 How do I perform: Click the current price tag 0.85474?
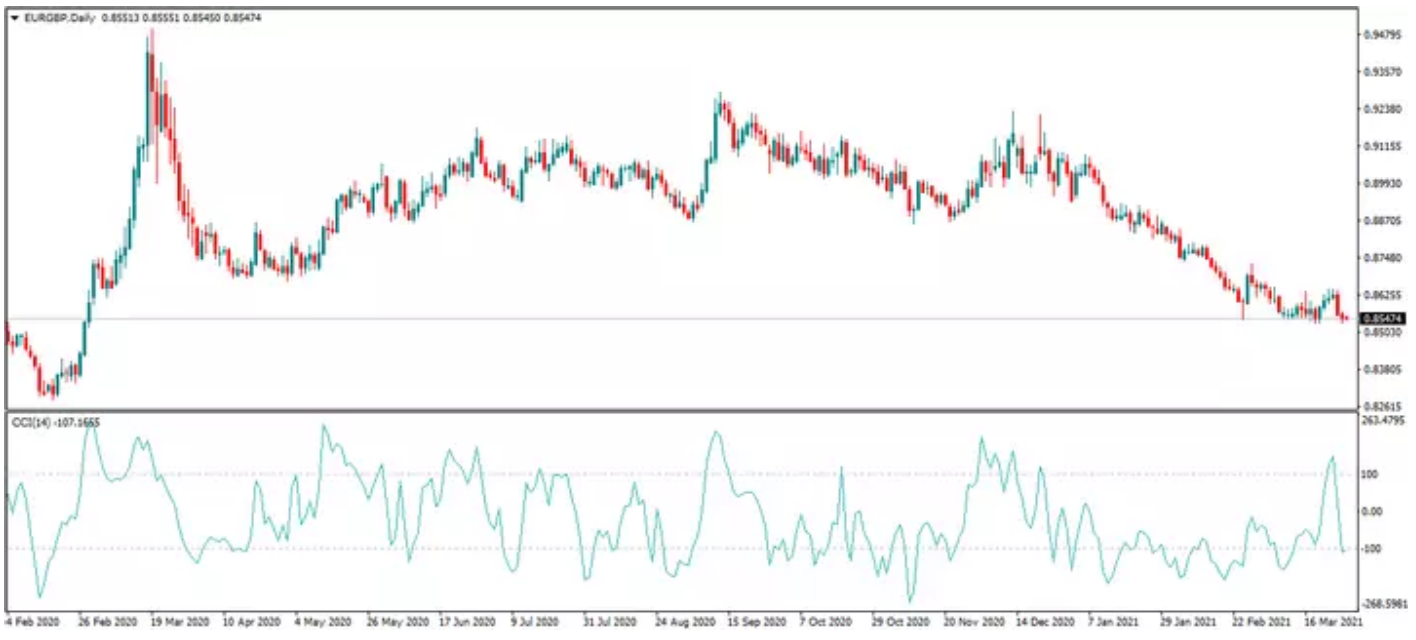click(x=1383, y=318)
